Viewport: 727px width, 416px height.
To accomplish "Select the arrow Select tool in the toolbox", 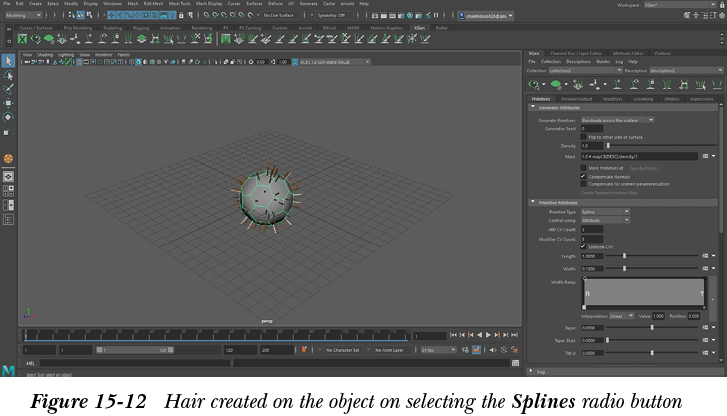I will [8, 61].
